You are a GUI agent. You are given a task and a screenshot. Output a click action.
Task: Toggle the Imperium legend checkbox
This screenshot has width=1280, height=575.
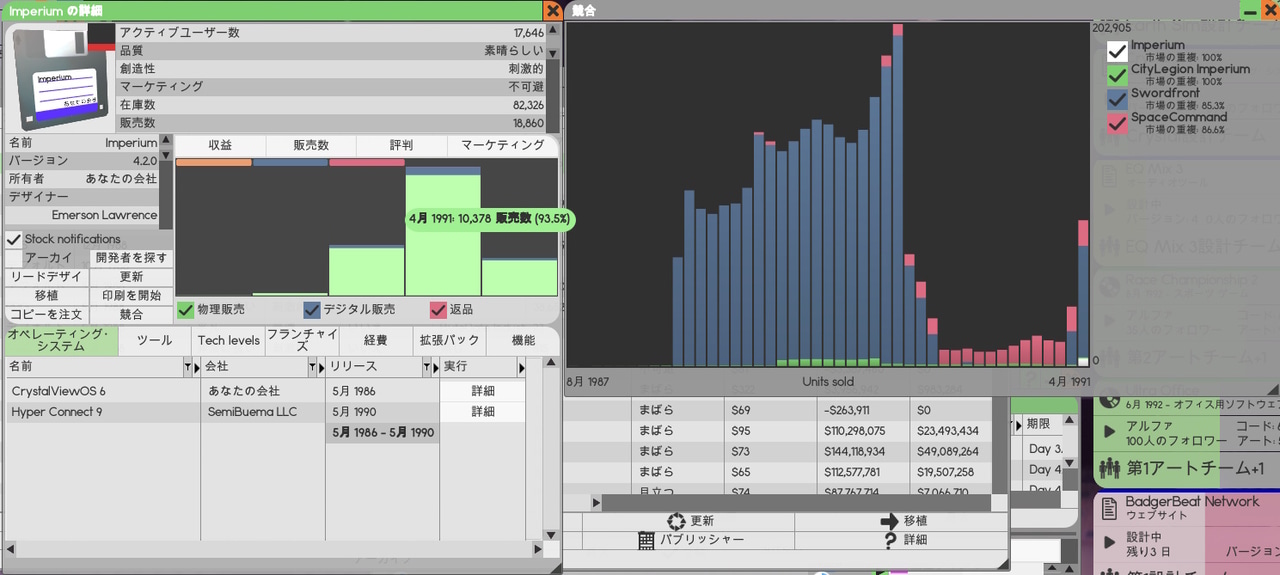coord(1117,51)
